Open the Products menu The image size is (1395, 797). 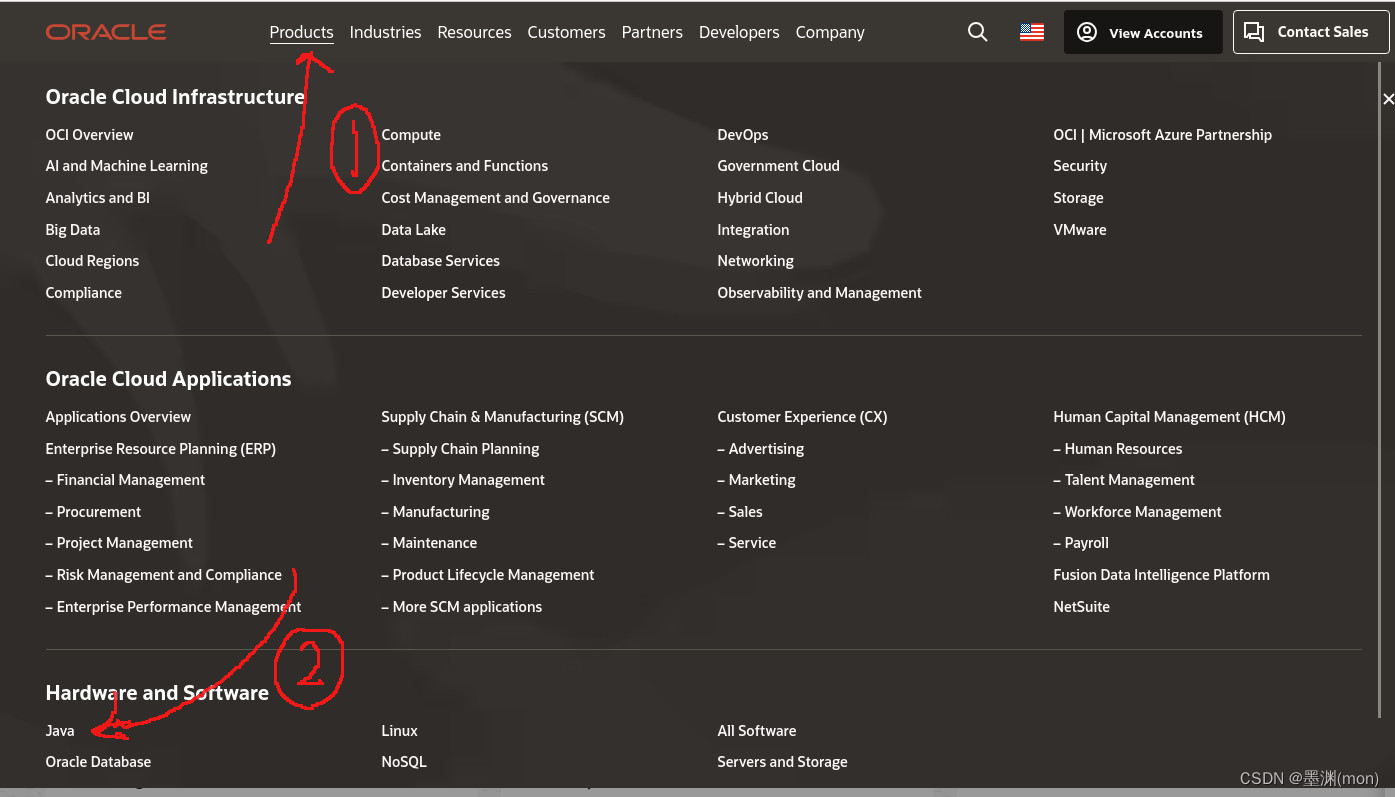click(301, 32)
